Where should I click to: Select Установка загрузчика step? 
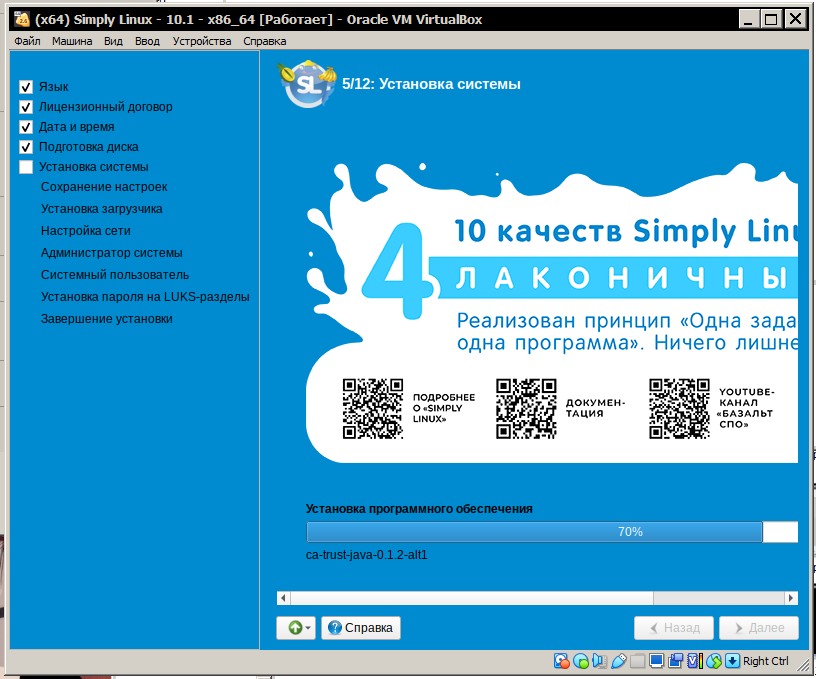tap(101, 209)
